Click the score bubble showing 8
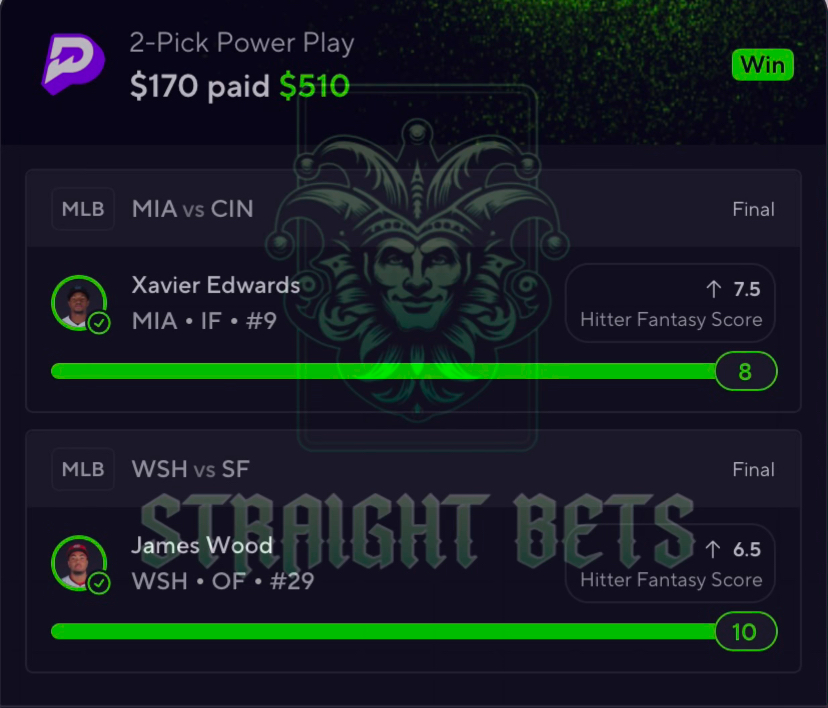 tap(746, 371)
